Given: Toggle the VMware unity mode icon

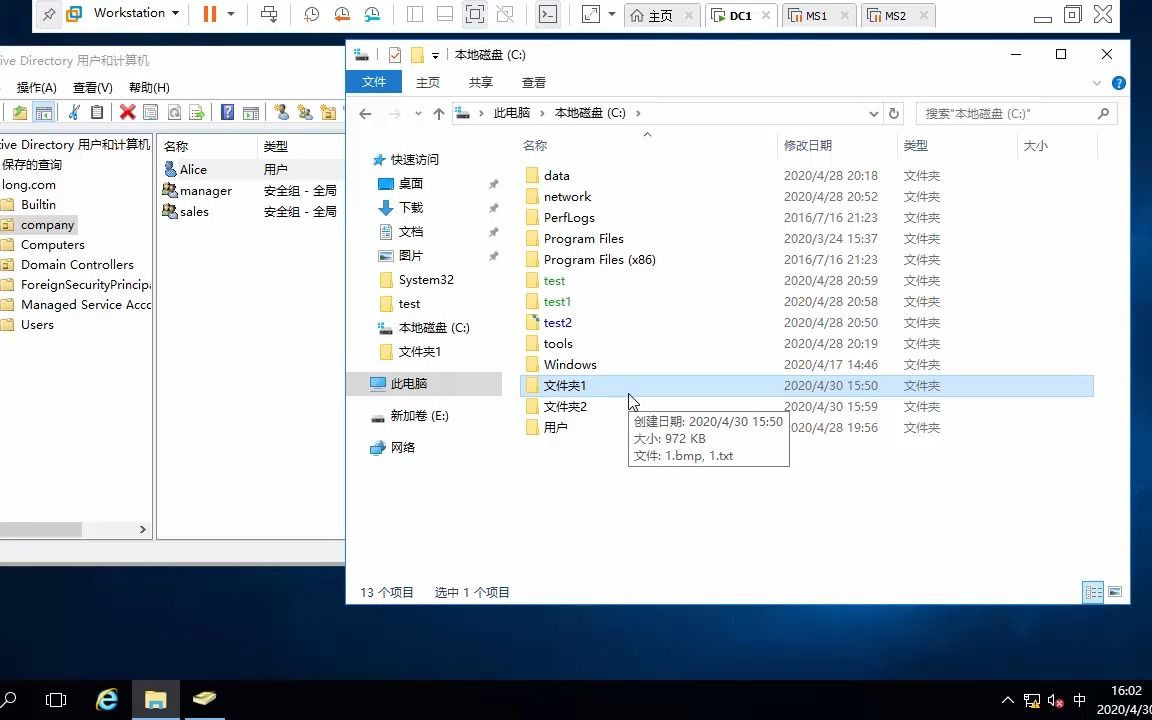Looking at the screenshot, I should click(505, 14).
